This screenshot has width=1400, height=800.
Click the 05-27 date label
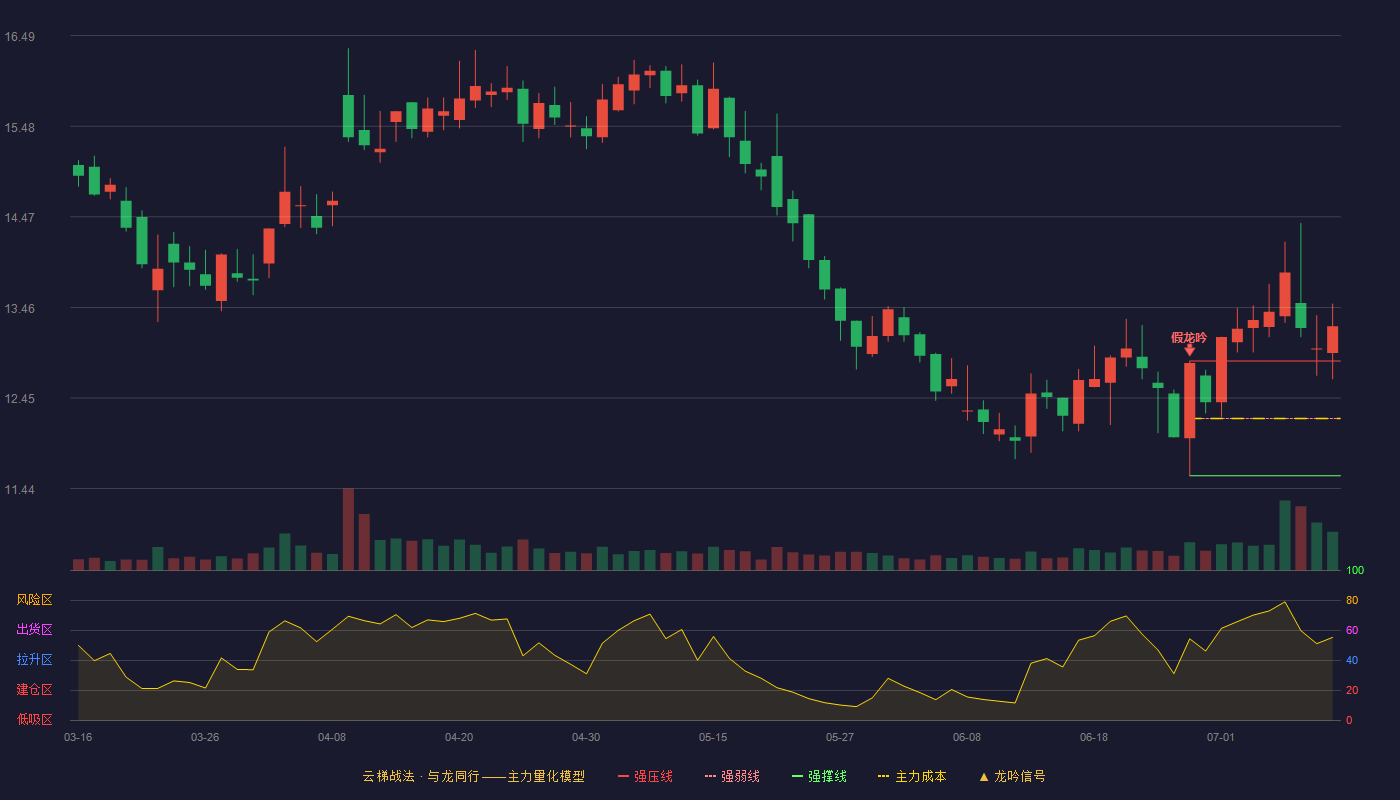point(840,737)
